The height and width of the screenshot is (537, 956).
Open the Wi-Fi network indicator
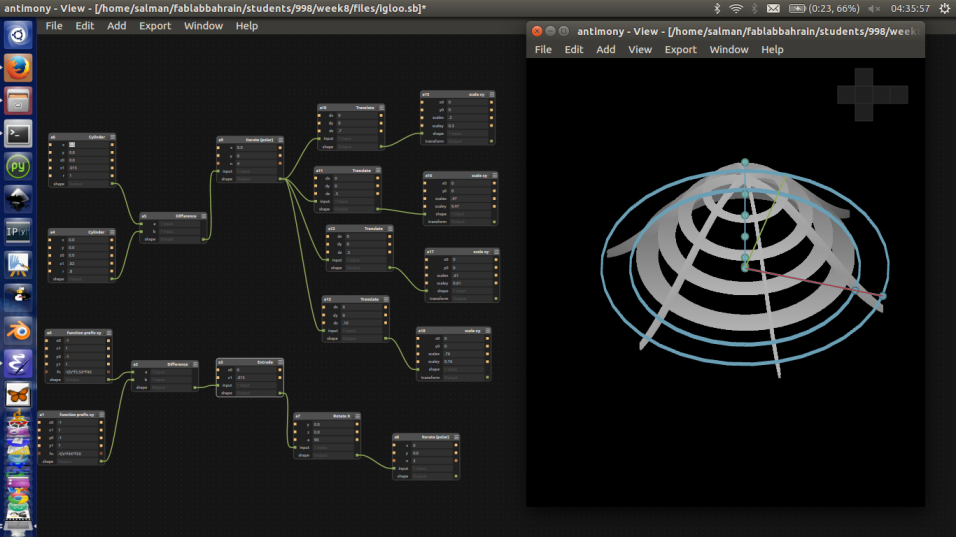736,9
